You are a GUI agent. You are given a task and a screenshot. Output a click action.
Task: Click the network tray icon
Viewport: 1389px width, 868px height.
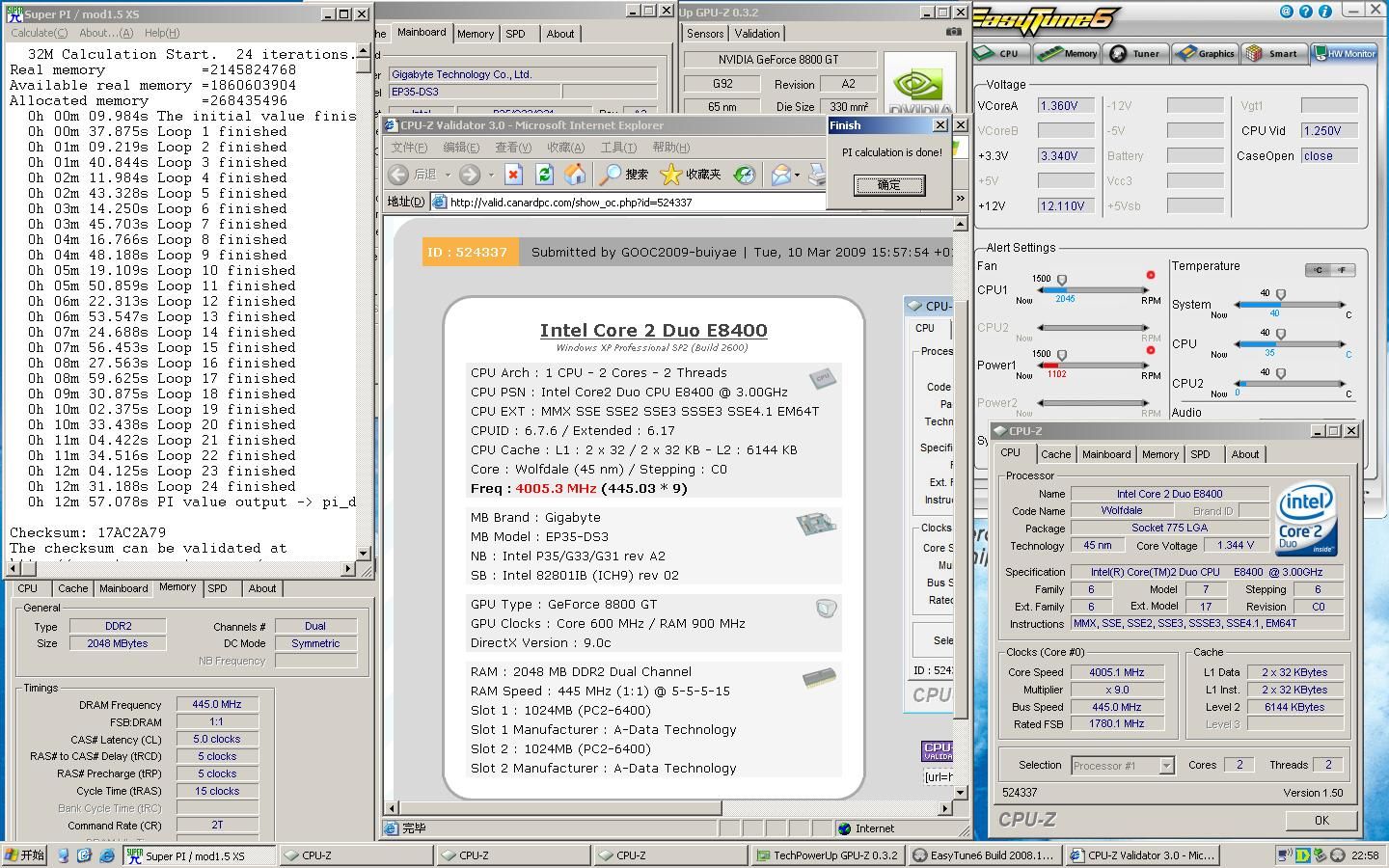click(x=1285, y=855)
